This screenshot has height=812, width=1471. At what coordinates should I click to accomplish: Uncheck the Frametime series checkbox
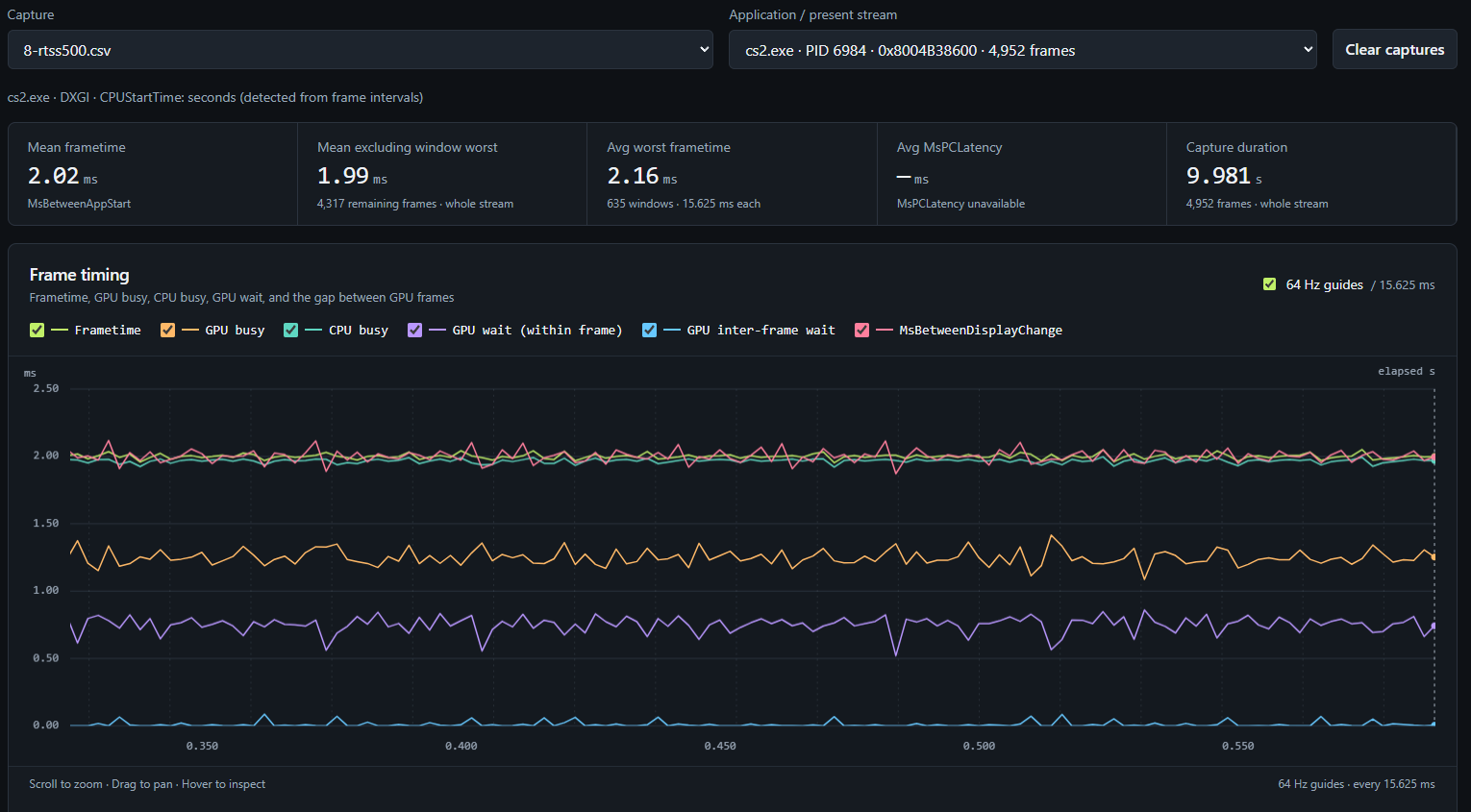pyautogui.click(x=37, y=330)
